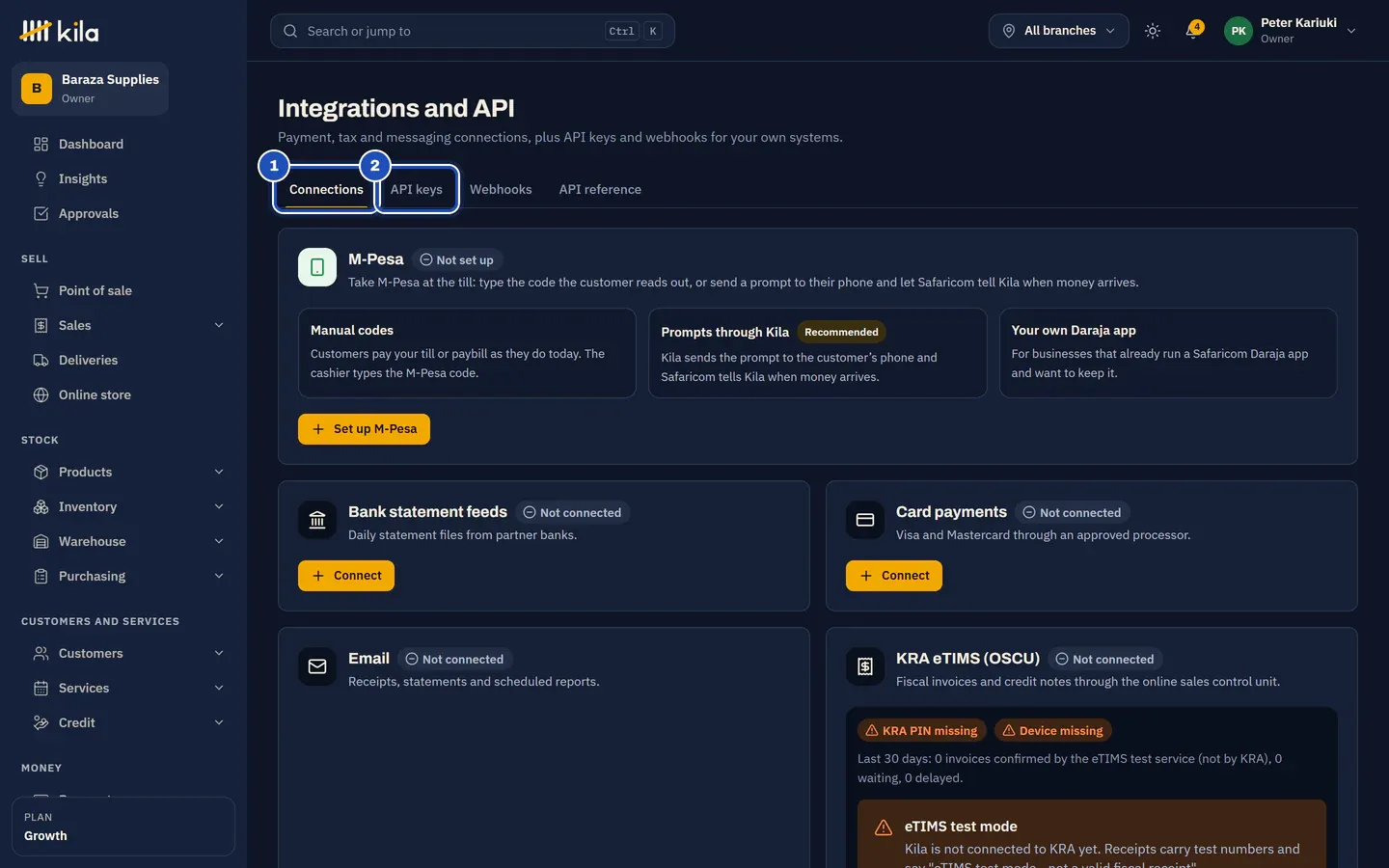Click the Insights lightbulb icon
Screen dimensions: 1389x868
(x=41, y=178)
